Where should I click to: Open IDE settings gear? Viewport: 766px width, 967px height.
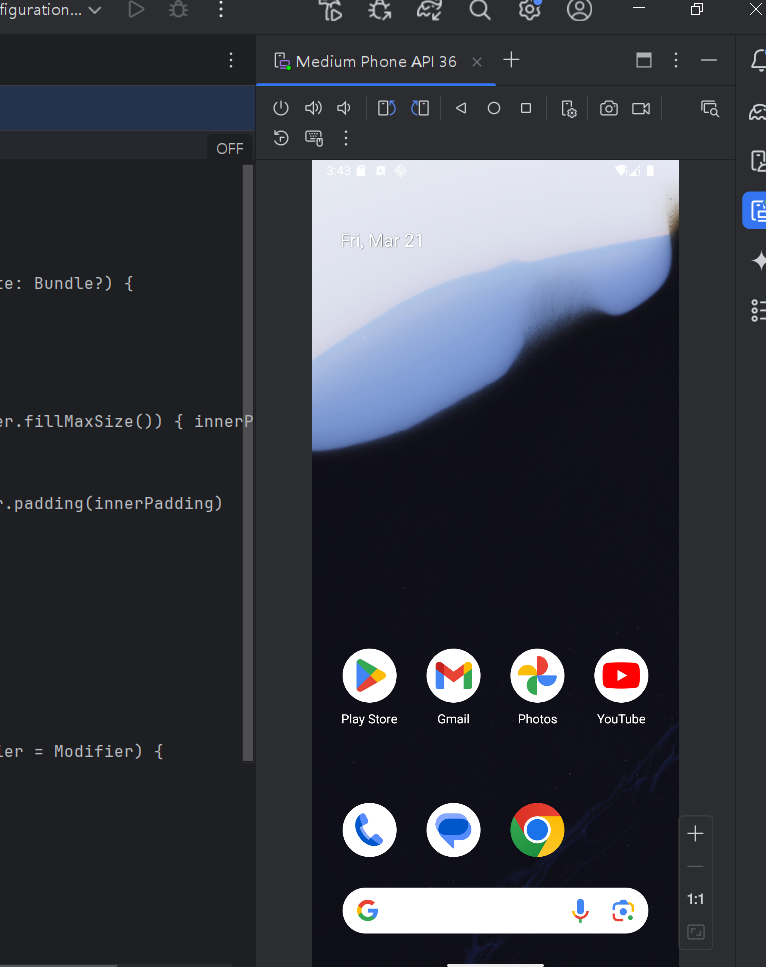click(x=530, y=10)
